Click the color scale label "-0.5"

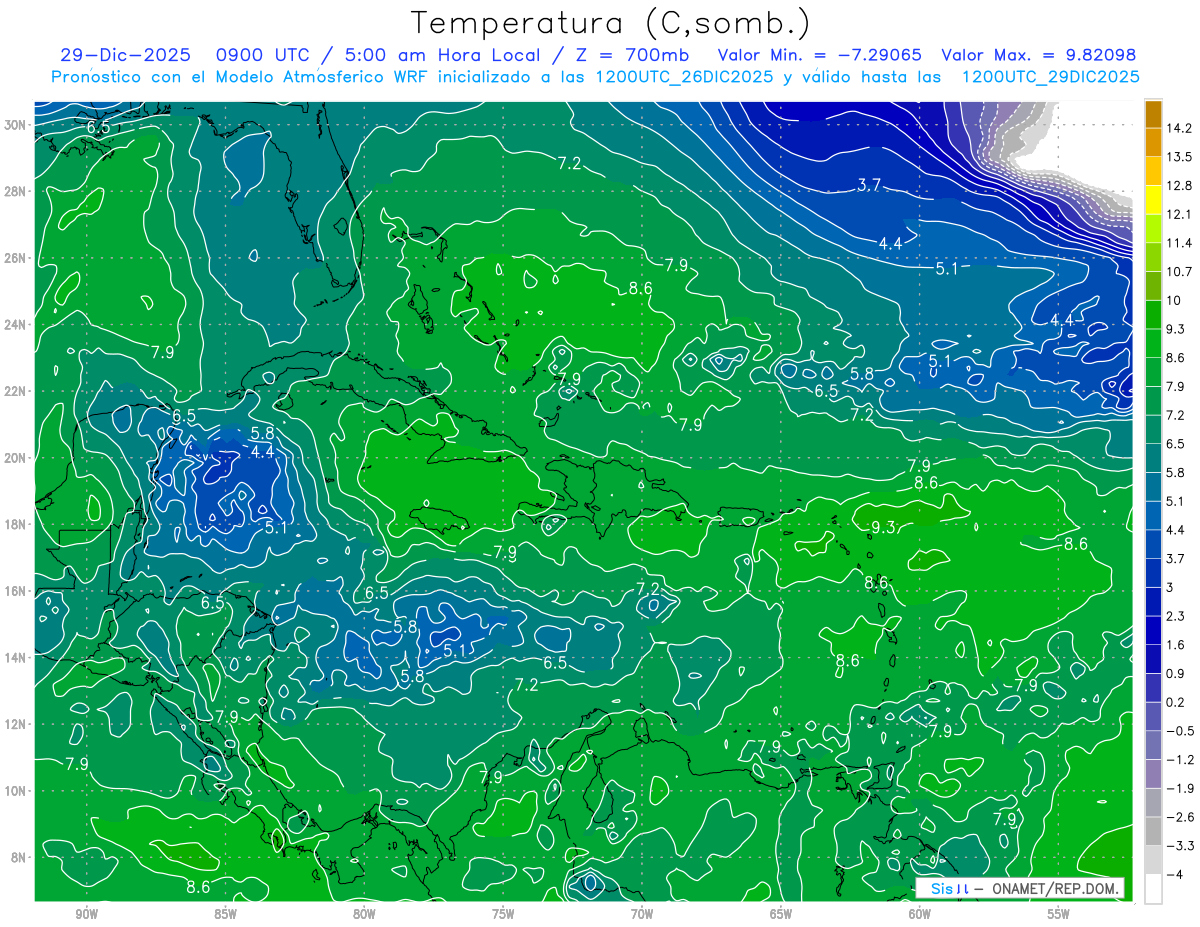click(1179, 731)
